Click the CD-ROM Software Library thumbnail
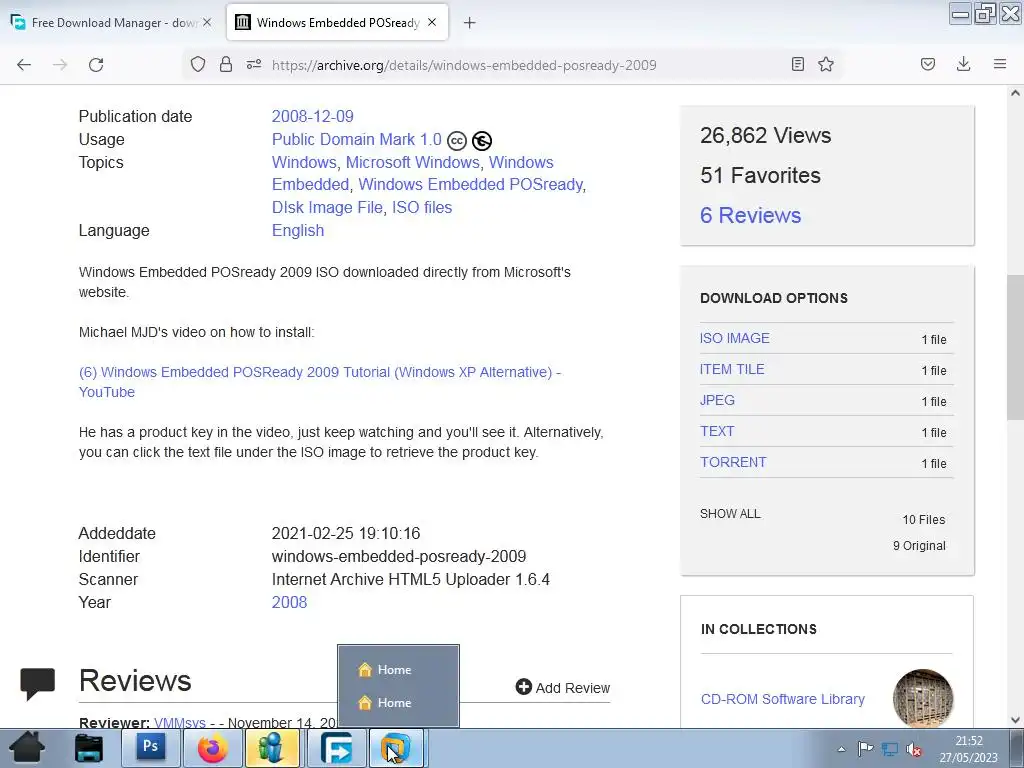Viewport: 1024px width, 768px height. 923,698
